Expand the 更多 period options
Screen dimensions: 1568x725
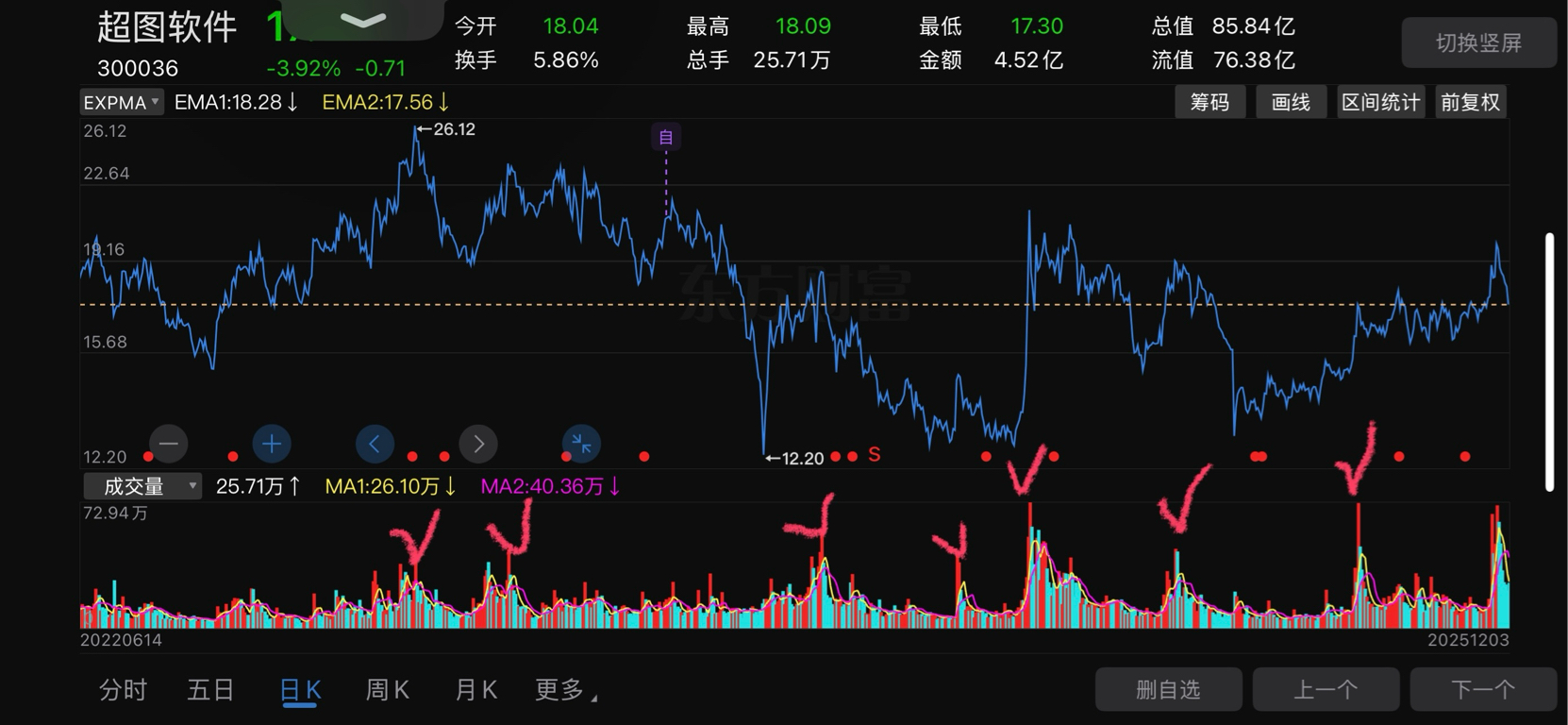pos(566,690)
